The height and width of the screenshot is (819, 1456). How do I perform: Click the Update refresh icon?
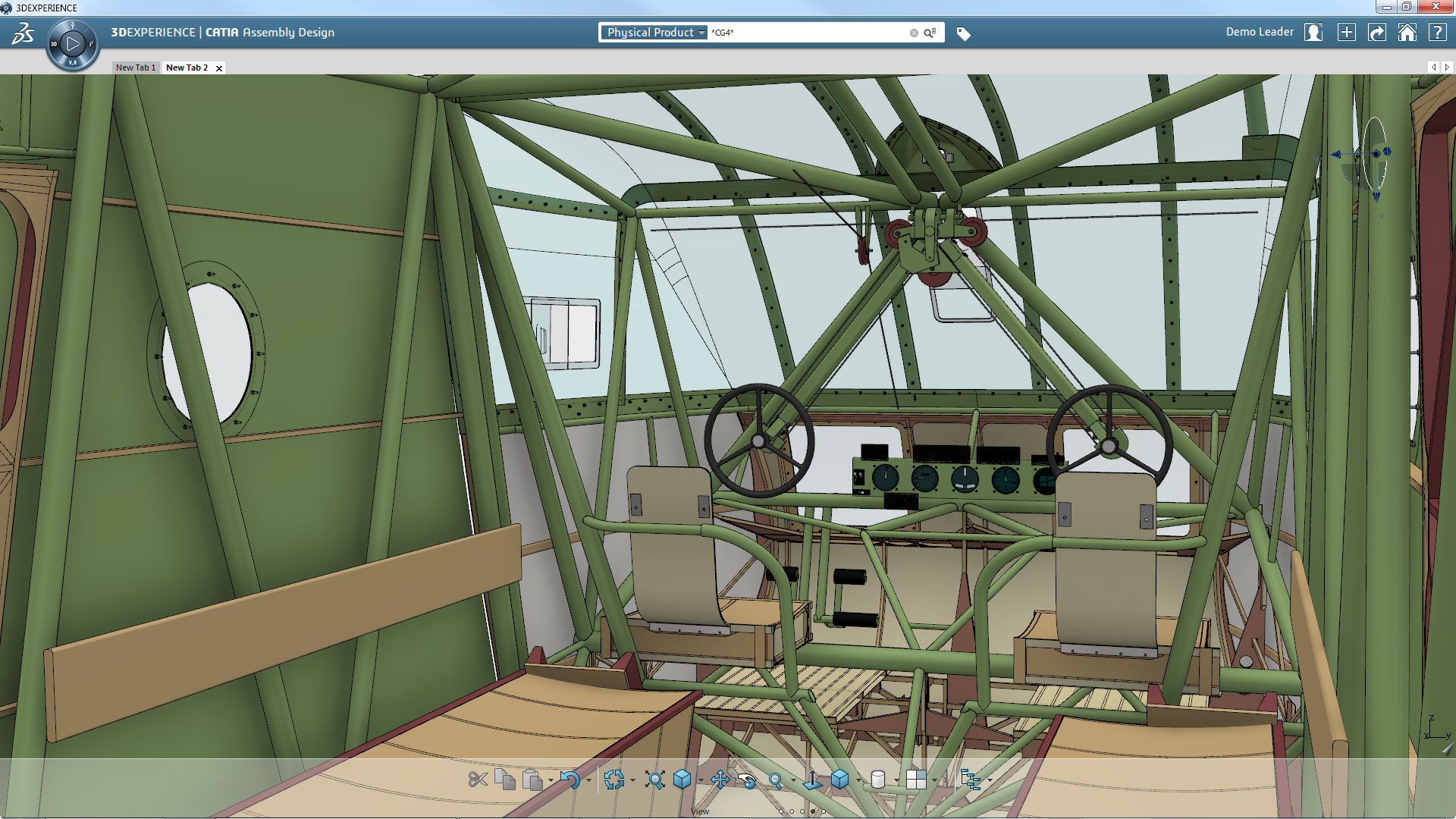[x=614, y=780]
